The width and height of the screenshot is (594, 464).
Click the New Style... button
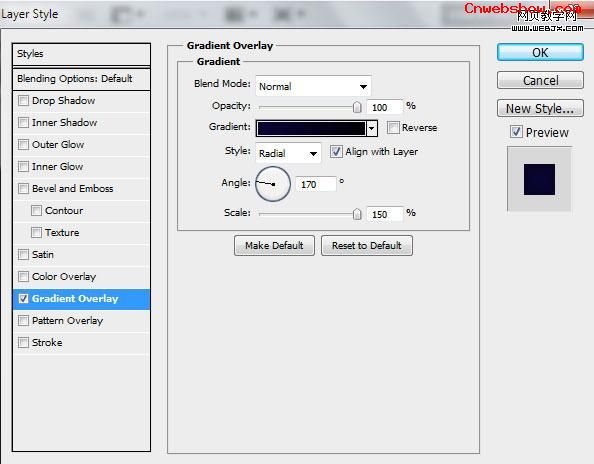pyautogui.click(x=540, y=108)
